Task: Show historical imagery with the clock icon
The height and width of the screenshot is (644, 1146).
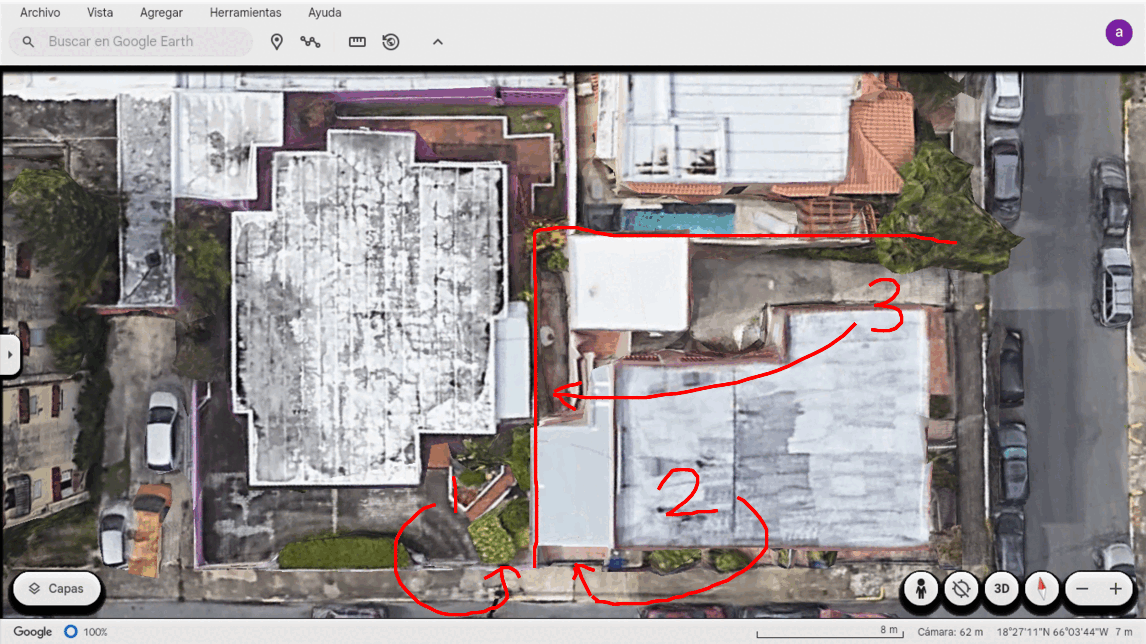Action: coord(391,42)
